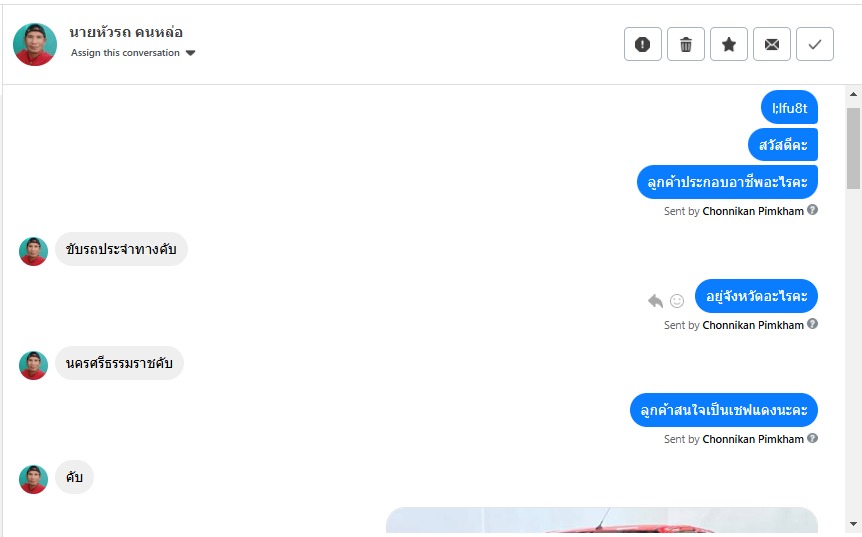The height and width of the screenshot is (537, 862).
Task: Open the red car image attachment
Action: pyautogui.click(x=601, y=521)
